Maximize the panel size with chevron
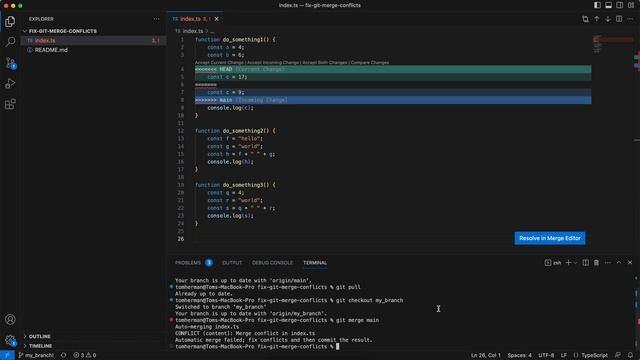Screen dimensions: 640x360 click(619, 263)
